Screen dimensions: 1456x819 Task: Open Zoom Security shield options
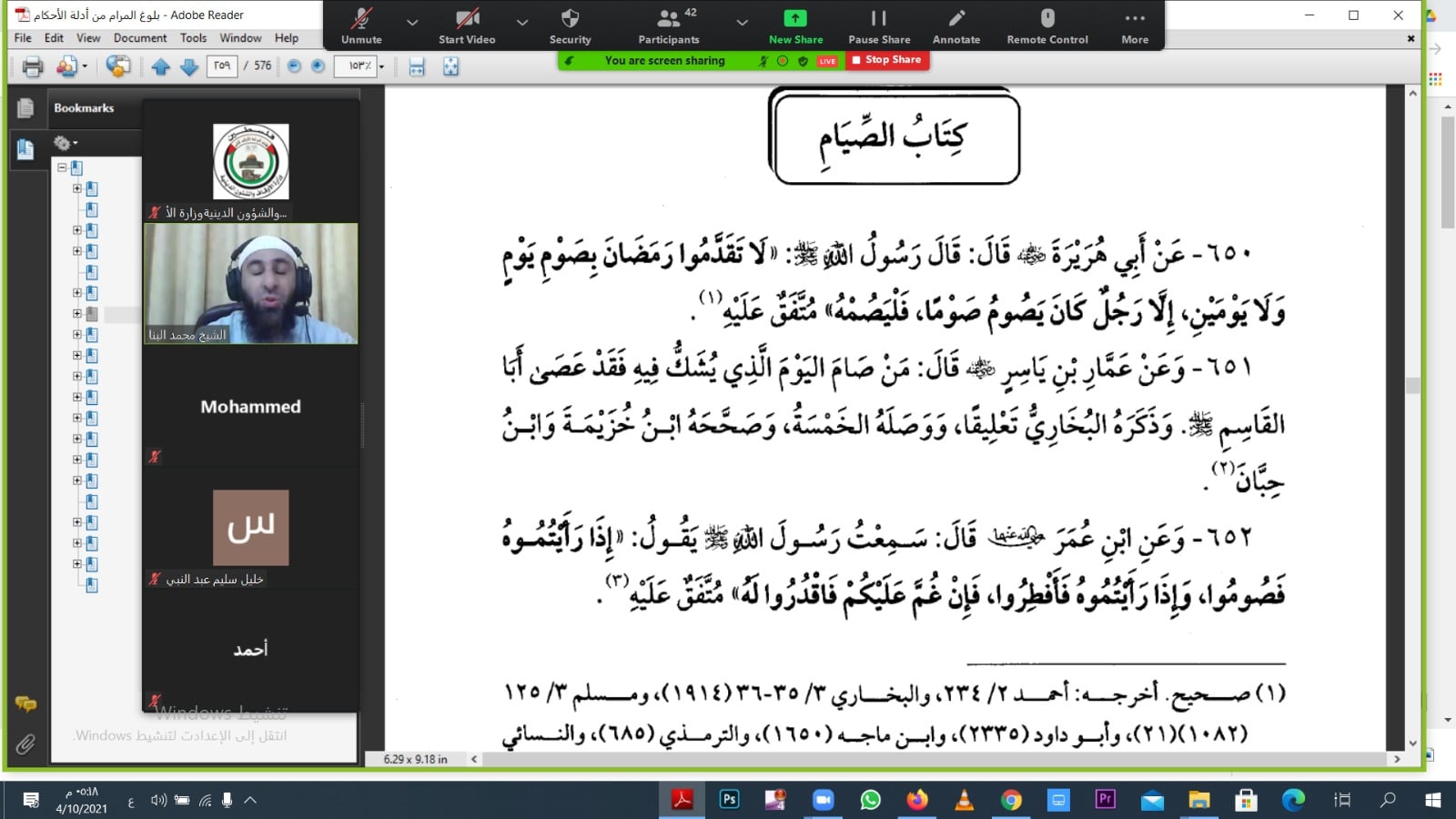570,26
